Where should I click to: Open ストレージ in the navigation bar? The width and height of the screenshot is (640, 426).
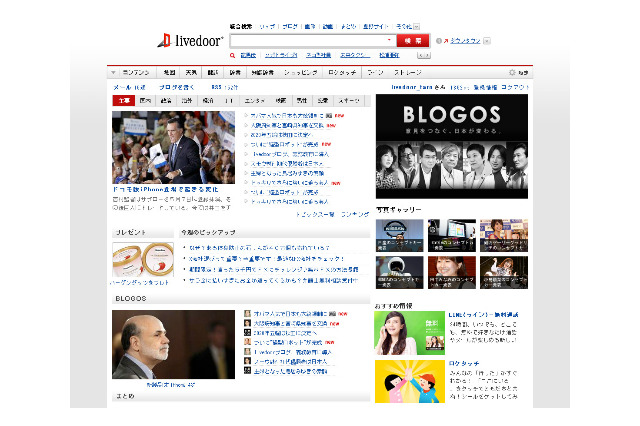tap(407, 73)
